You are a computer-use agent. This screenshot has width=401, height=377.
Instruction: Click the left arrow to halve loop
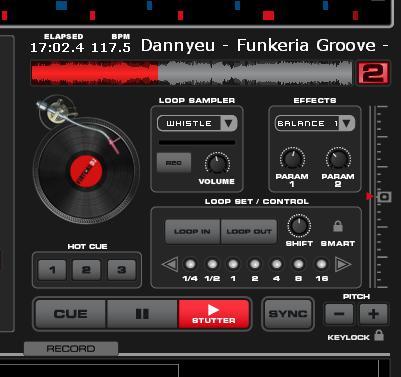[170, 264]
